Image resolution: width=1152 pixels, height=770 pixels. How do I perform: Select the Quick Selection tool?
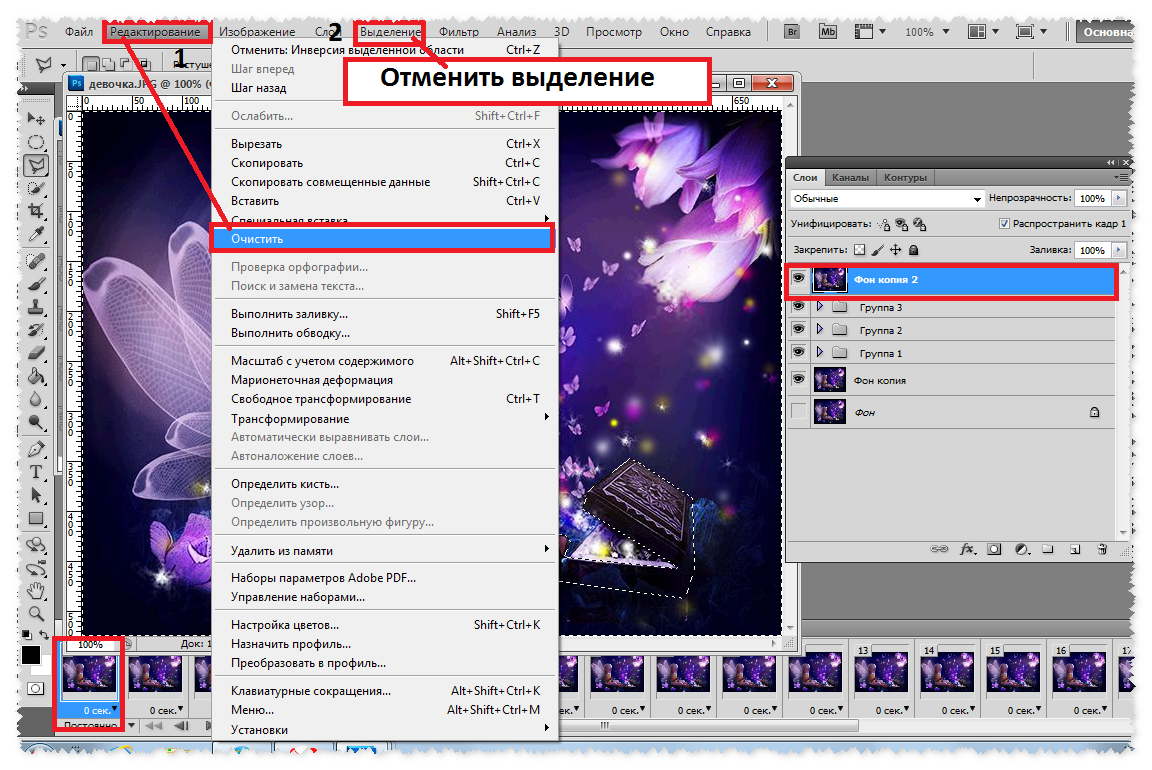pyautogui.click(x=35, y=189)
